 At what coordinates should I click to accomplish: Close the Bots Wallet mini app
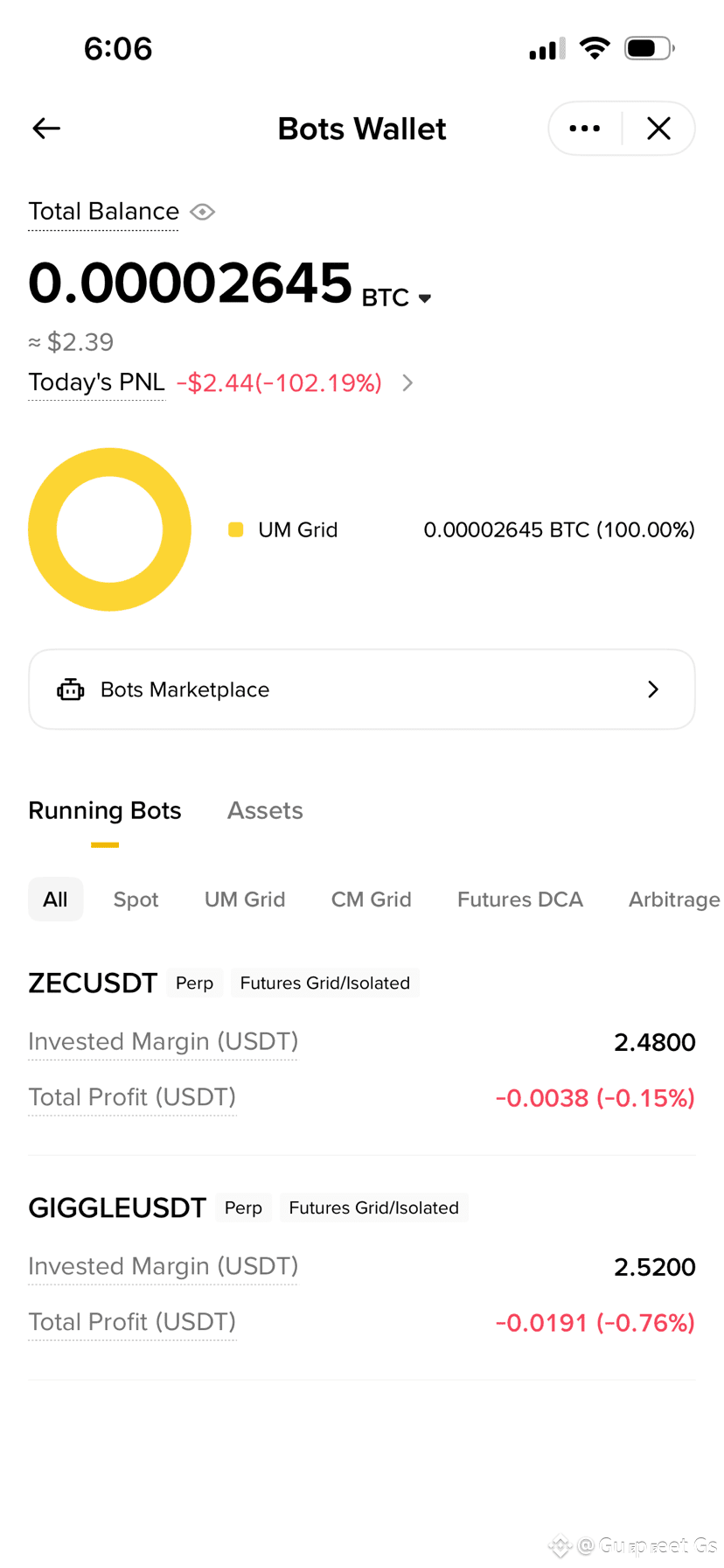(658, 129)
